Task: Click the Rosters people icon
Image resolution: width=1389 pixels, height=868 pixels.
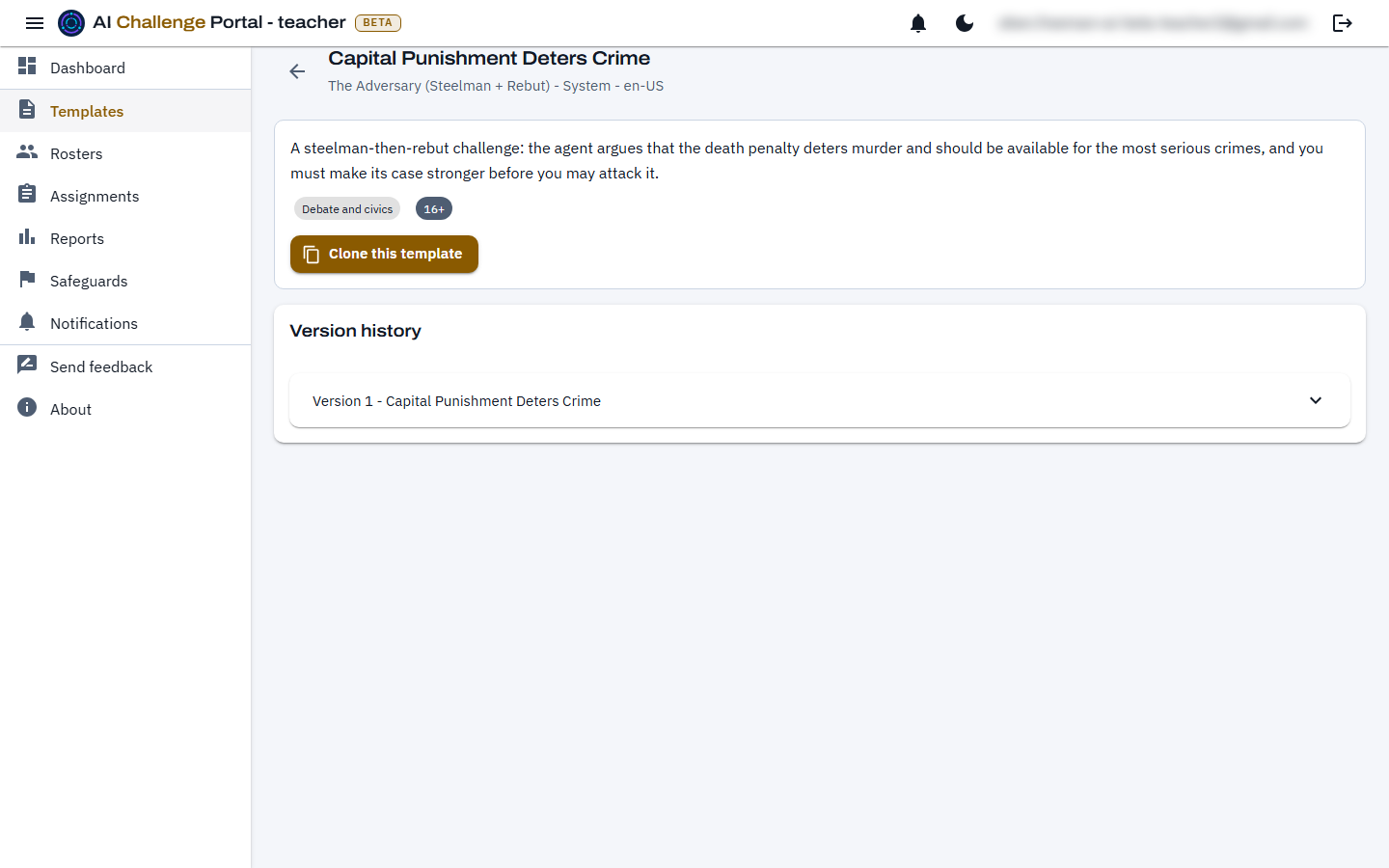Action: [x=27, y=152]
